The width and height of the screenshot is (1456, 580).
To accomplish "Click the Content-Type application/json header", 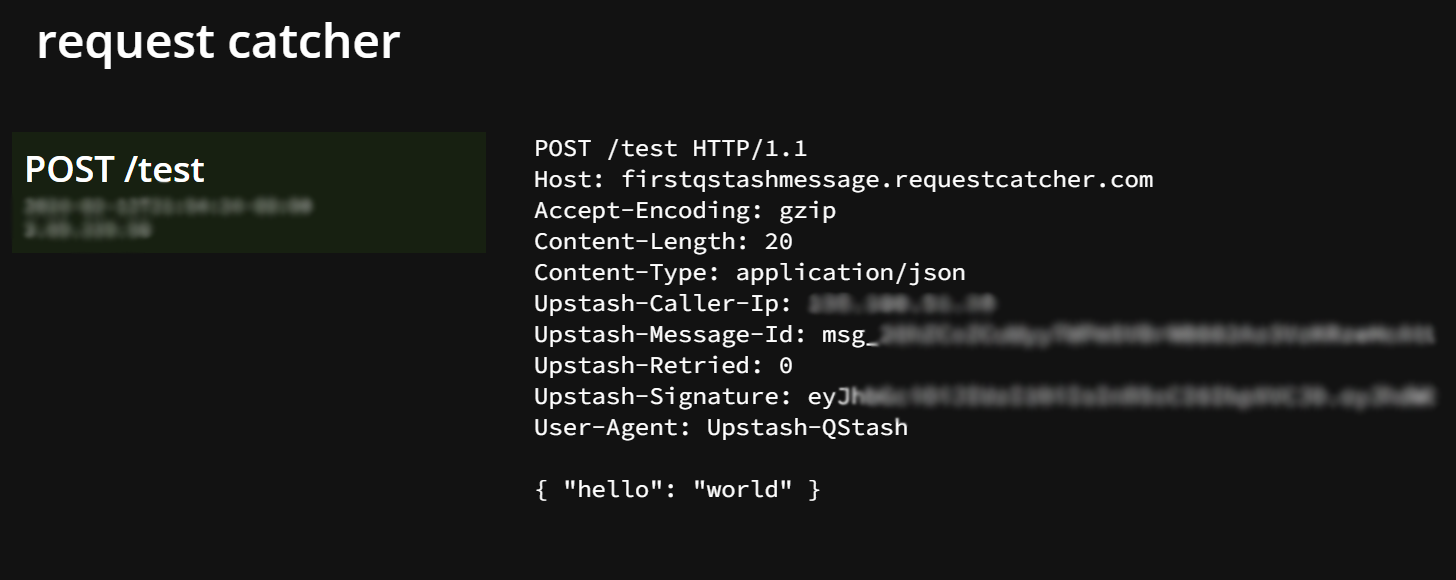I will 750,272.
